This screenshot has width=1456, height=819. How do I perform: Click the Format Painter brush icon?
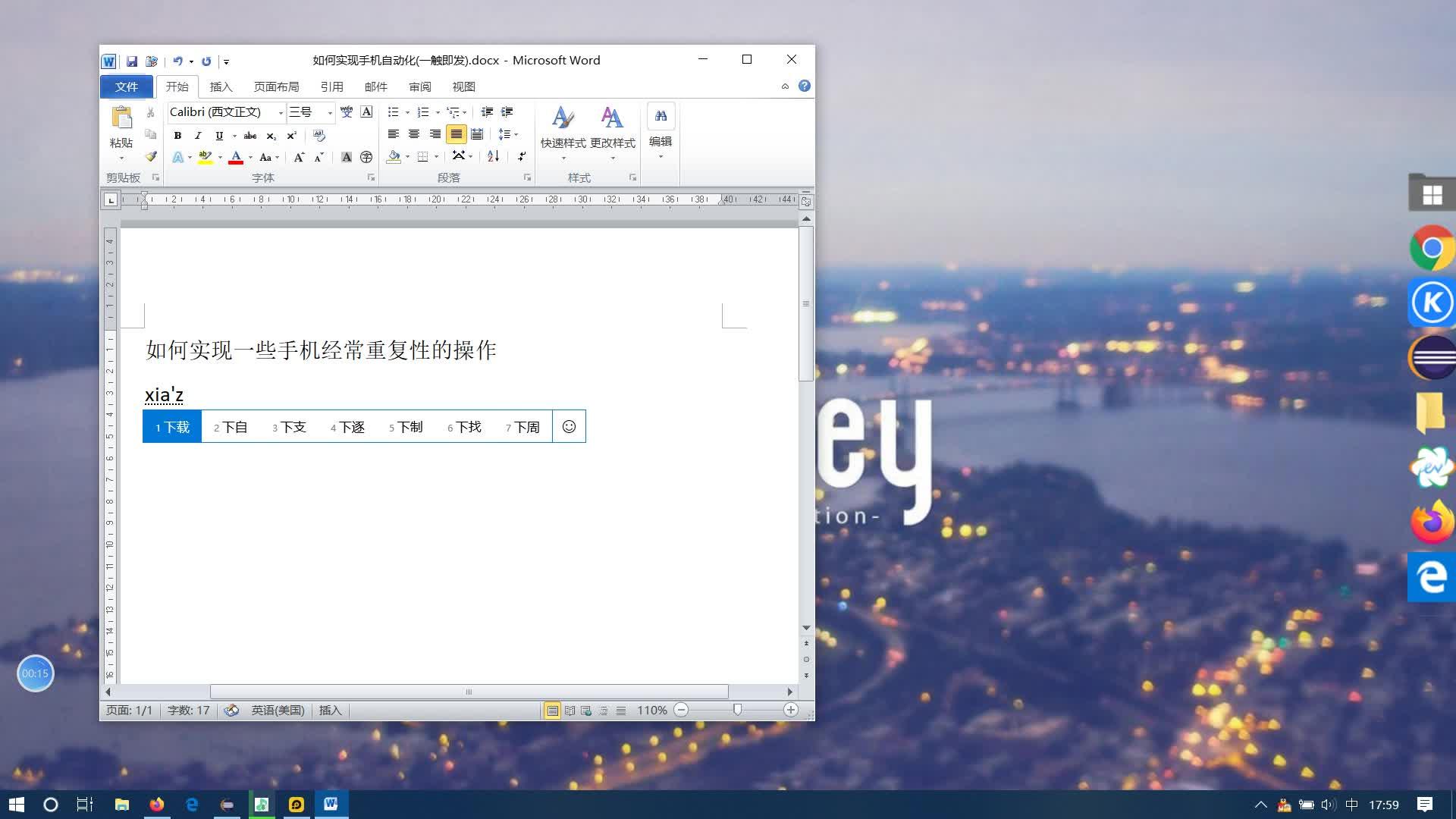pyautogui.click(x=151, y=156)
